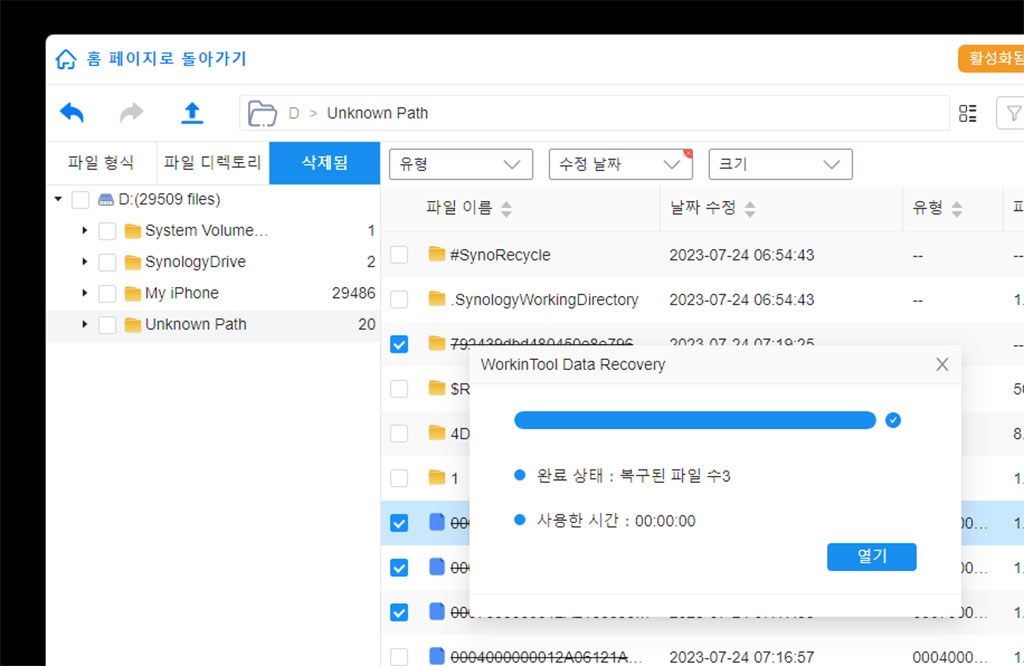
Task: Sort by file name arrows
Action: pyautogui.click(x=506, y=209)
